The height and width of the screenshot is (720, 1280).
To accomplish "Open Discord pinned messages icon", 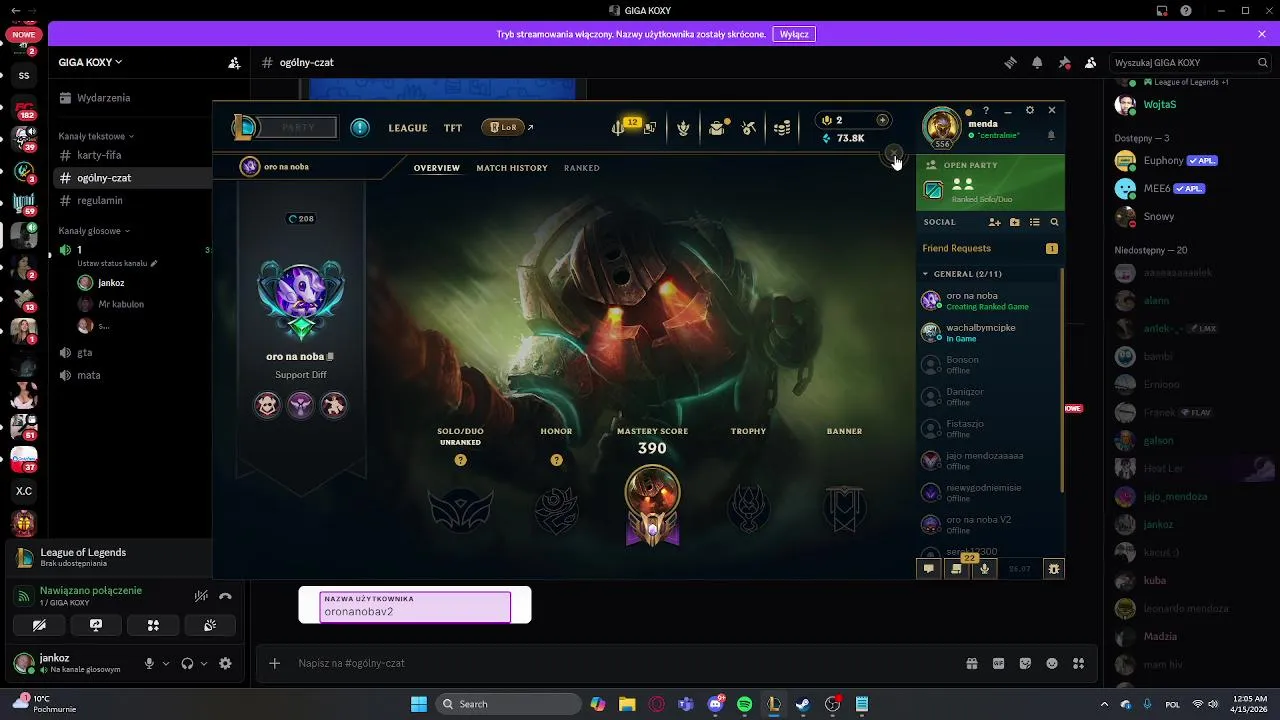I will pyautogui.click(x=1064, y=62).
